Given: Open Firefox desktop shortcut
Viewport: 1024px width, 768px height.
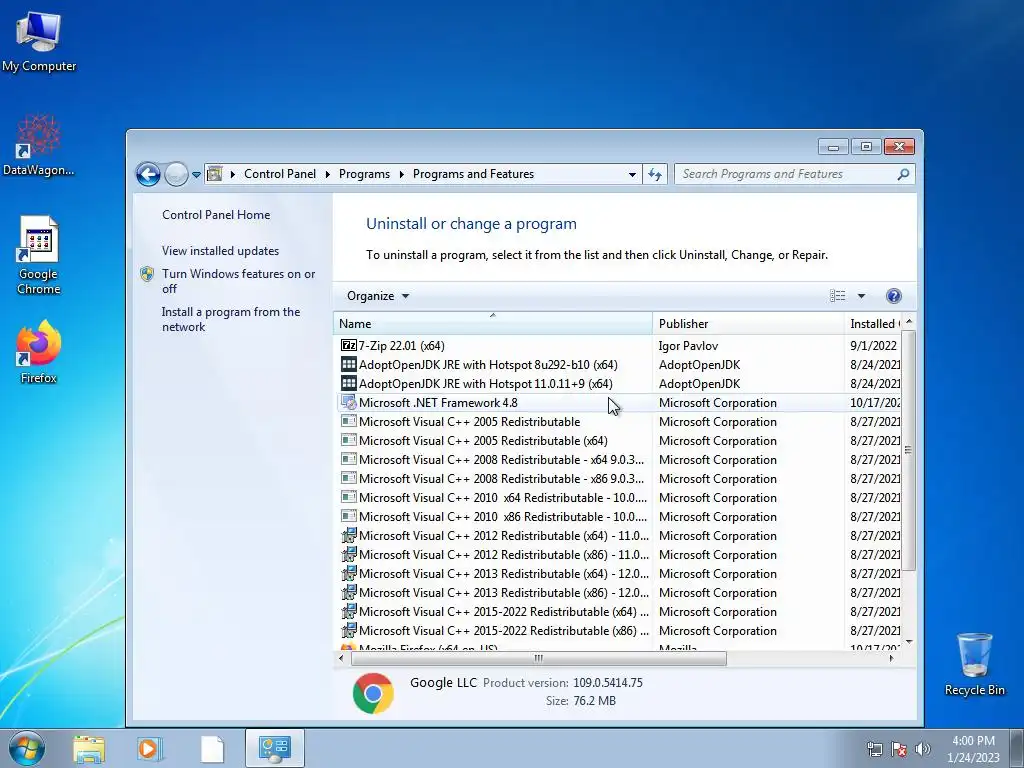Looking at the screenshot, I should 39,352.
